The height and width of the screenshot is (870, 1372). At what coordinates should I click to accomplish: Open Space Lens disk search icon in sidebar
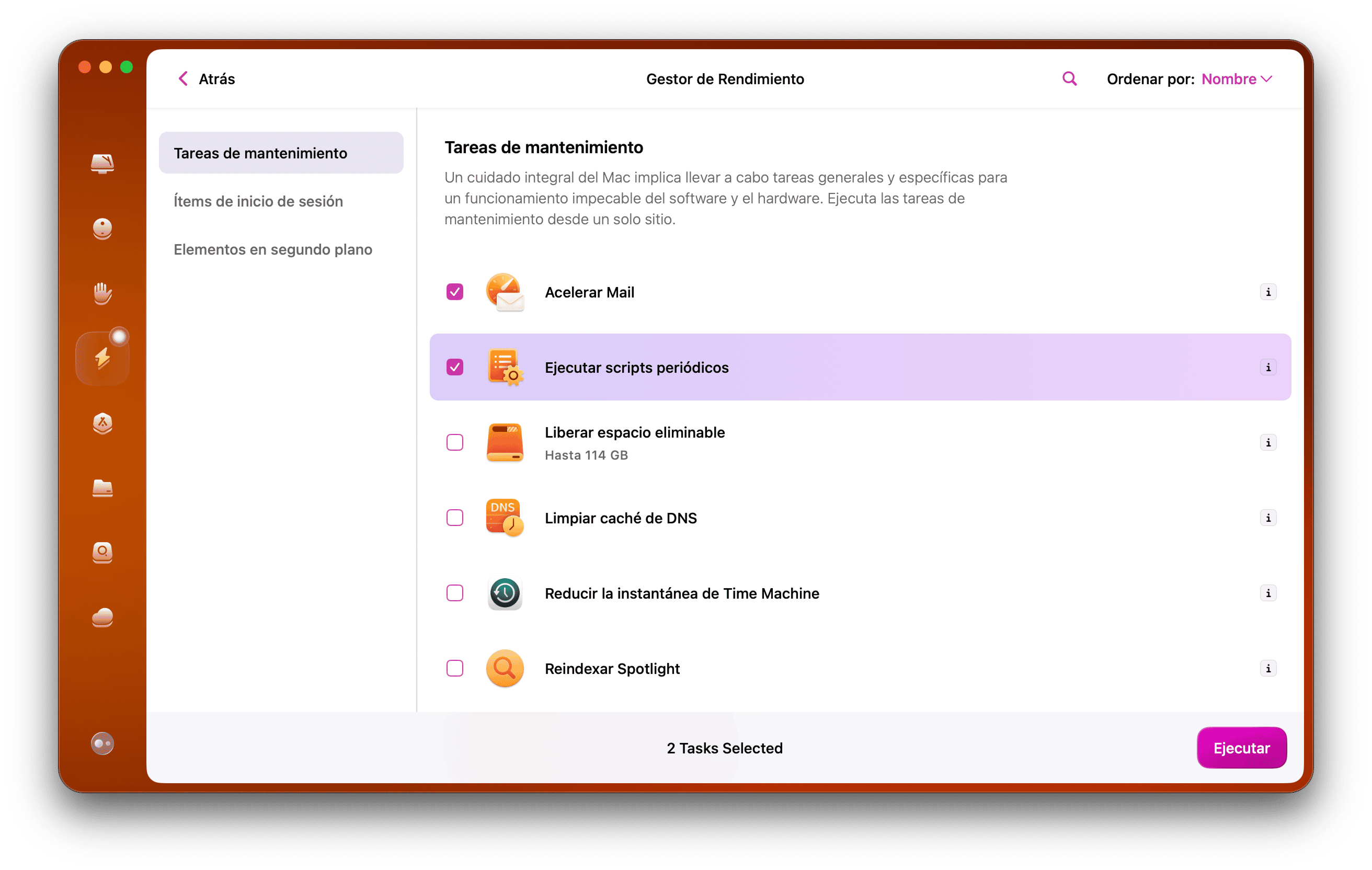(102, 553)
